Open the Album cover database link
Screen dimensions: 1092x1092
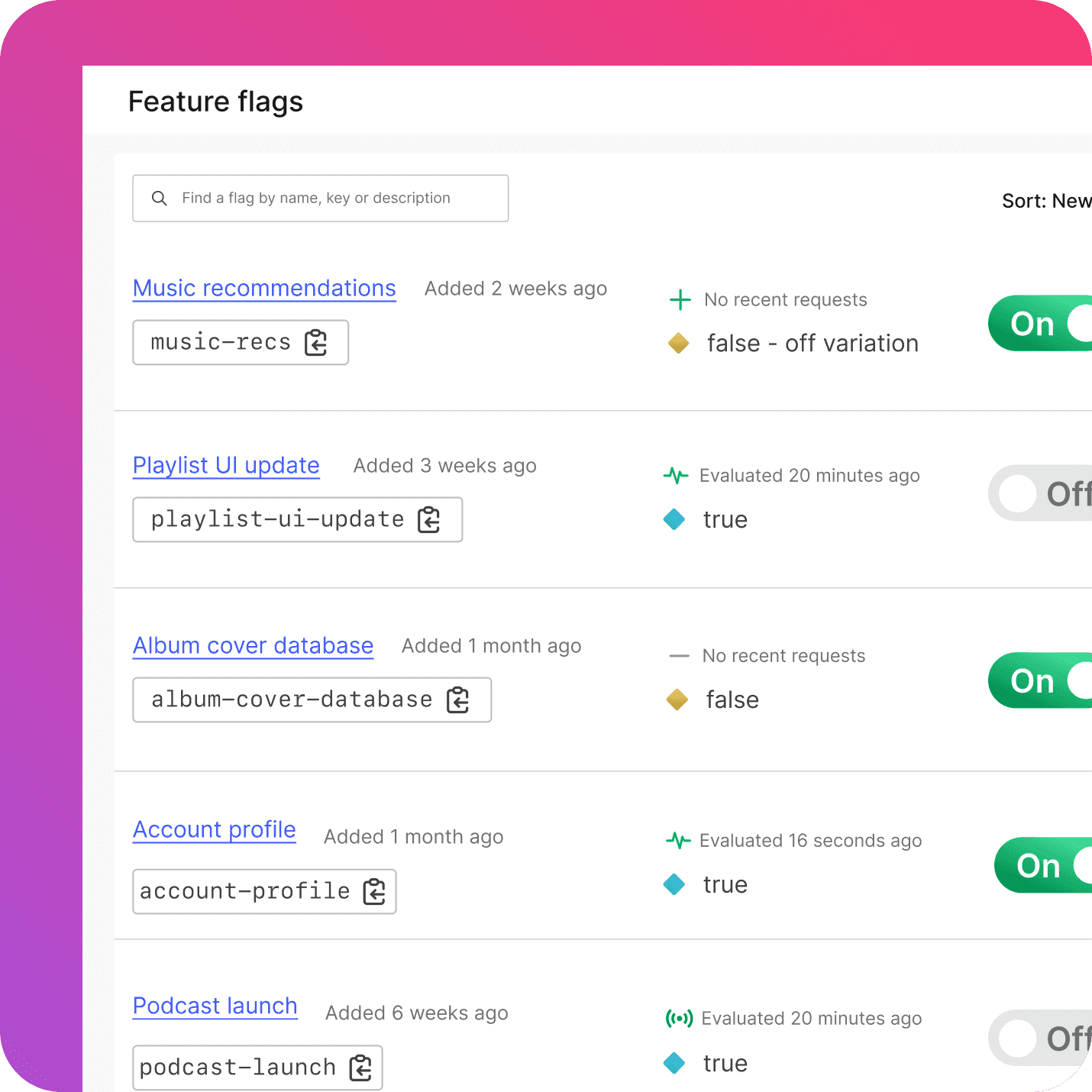pyautogui.click(x=253, y=646)
